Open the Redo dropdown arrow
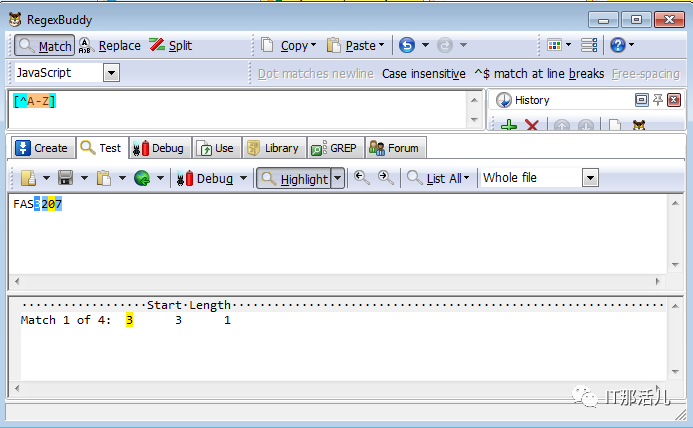The image size is (693, 428). coord(463,45)
